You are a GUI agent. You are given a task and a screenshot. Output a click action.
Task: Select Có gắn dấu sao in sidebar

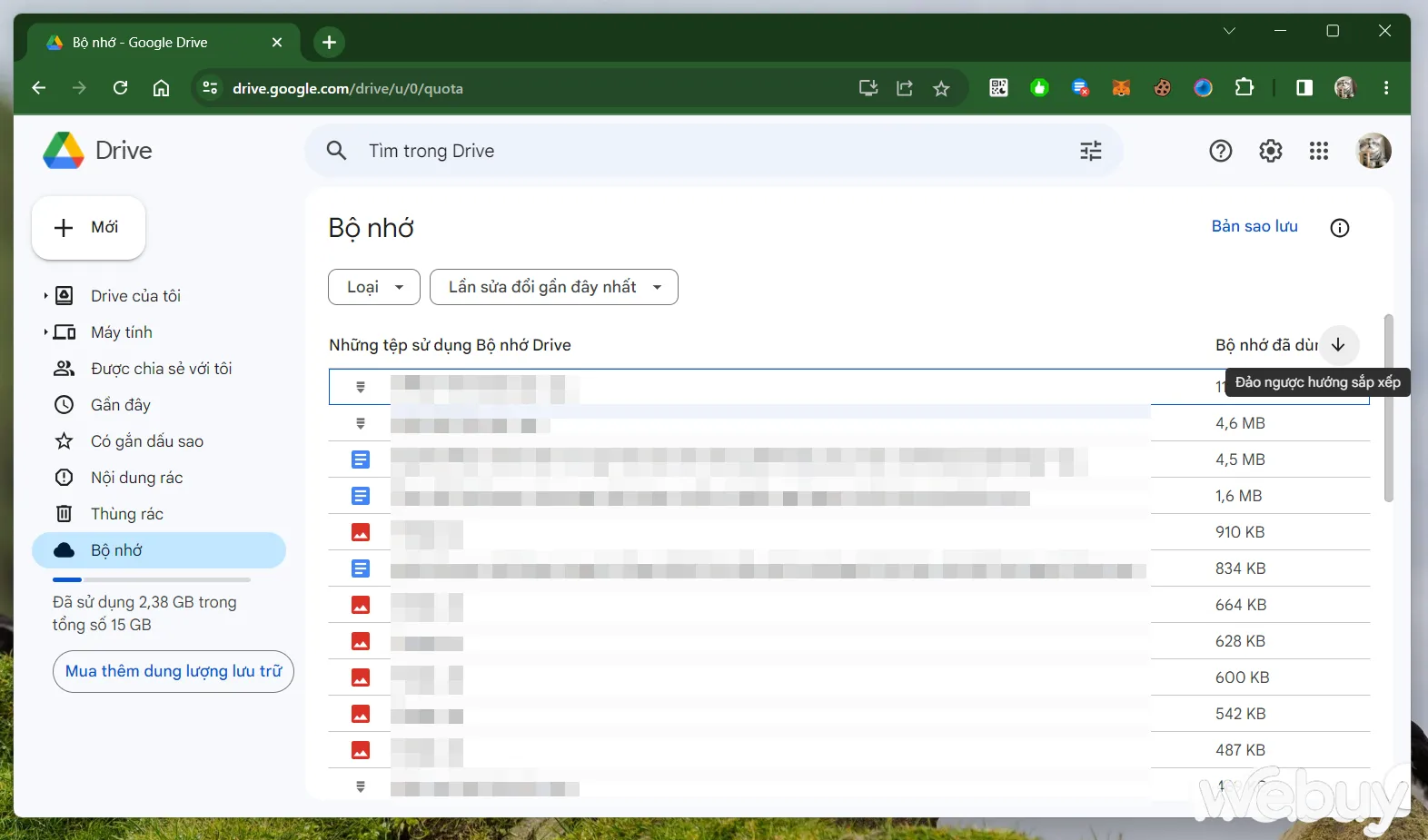coord(146,441)
